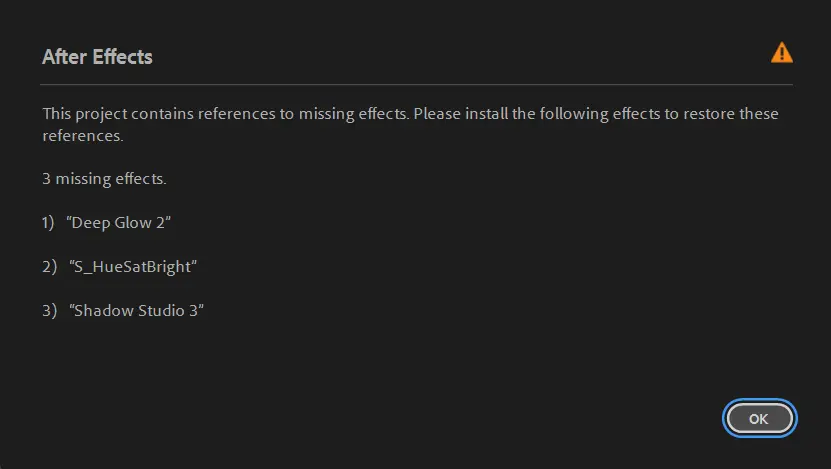Image resolution: width=831 pixels, height=469 pixels.
Task: Click the phrase "missing effects" in the first sentence
Action: tap(352, 114)
